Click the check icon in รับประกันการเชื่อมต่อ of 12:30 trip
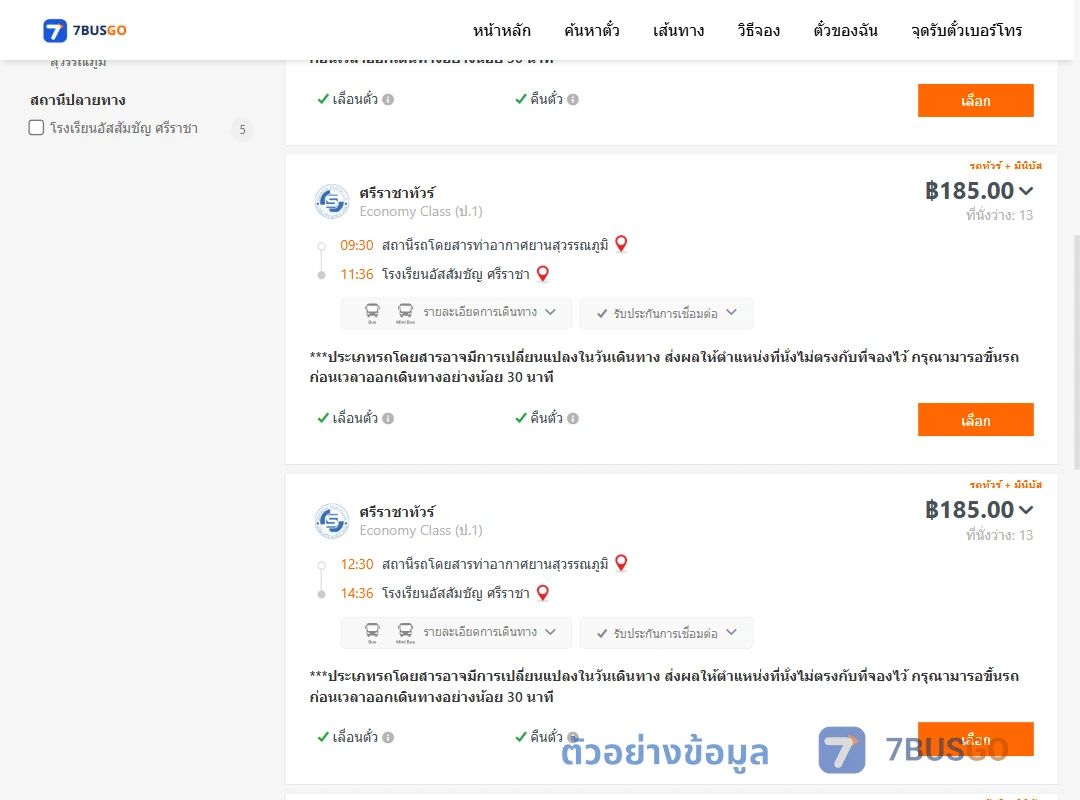The height and width of the screenshot is (800, 1080). click(x=602, y=633)
